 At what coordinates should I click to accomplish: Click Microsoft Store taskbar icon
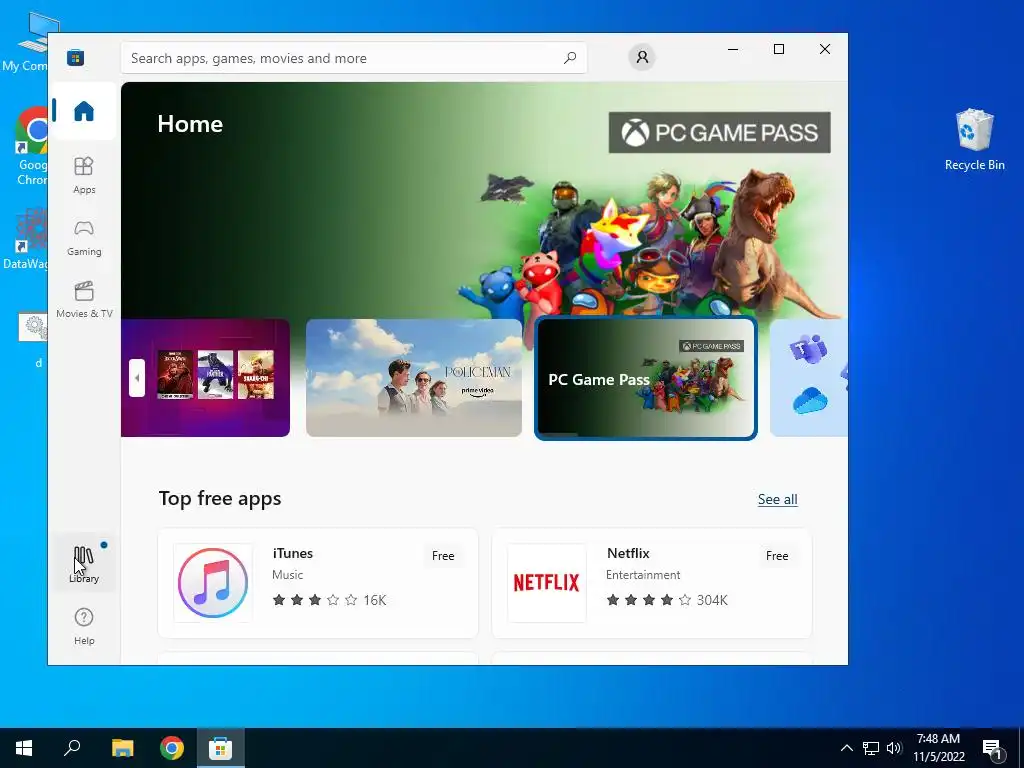[221, 748]
